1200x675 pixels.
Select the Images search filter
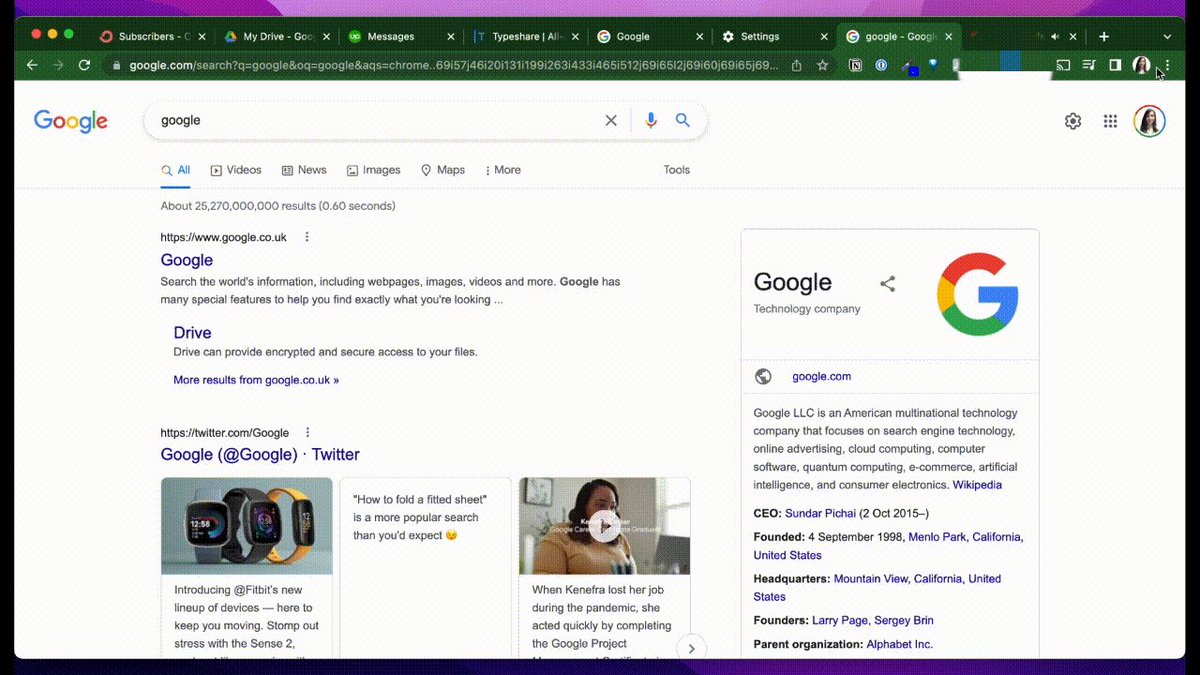click(373, 170)
